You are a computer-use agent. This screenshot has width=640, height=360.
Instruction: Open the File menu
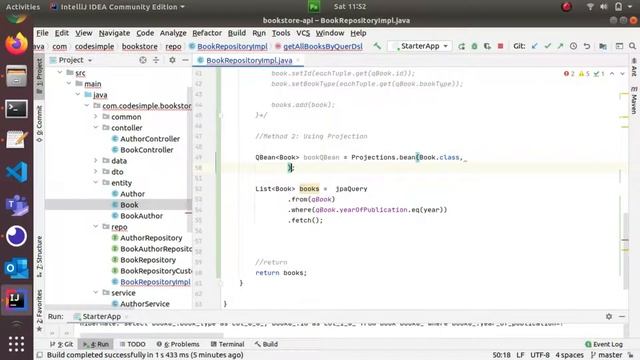tap(42, 33)
